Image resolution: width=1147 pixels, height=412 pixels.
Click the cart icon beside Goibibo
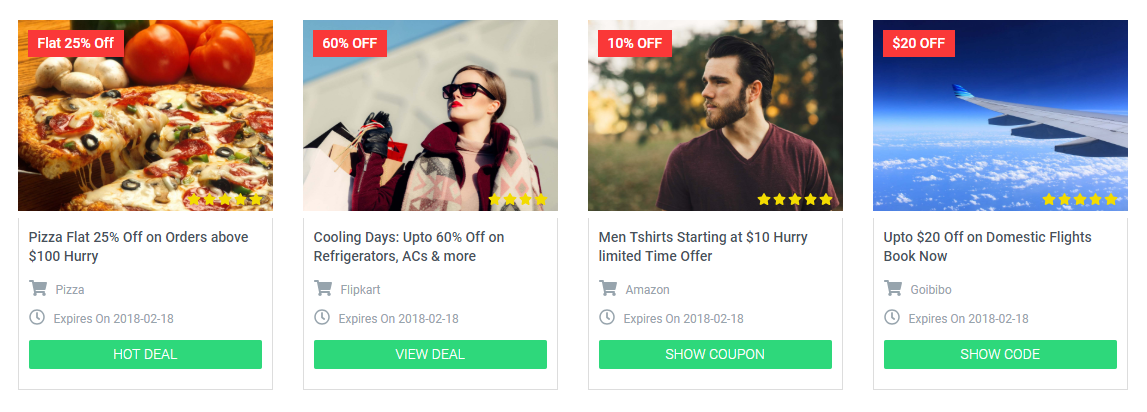(892, 288)
